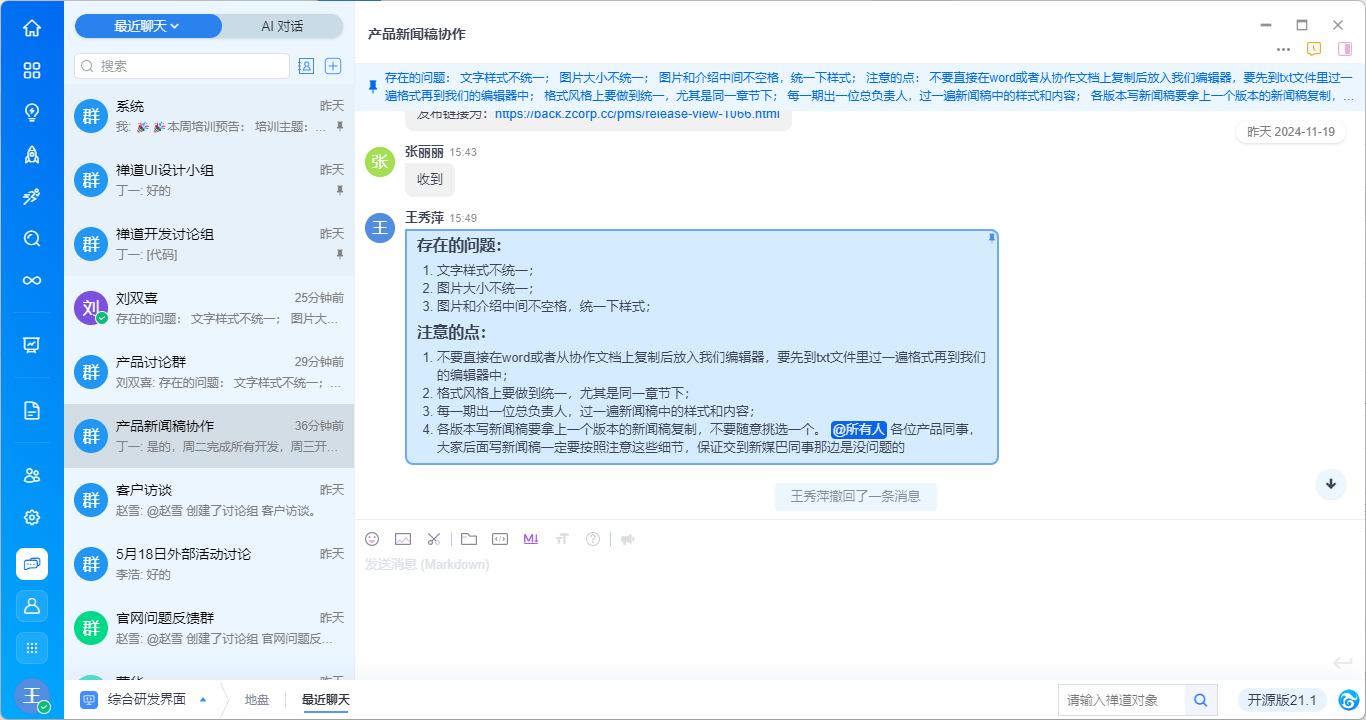Open the dotted grid icon in the sidebar
Screen dimensions: 1366x720
pos(32,648)
